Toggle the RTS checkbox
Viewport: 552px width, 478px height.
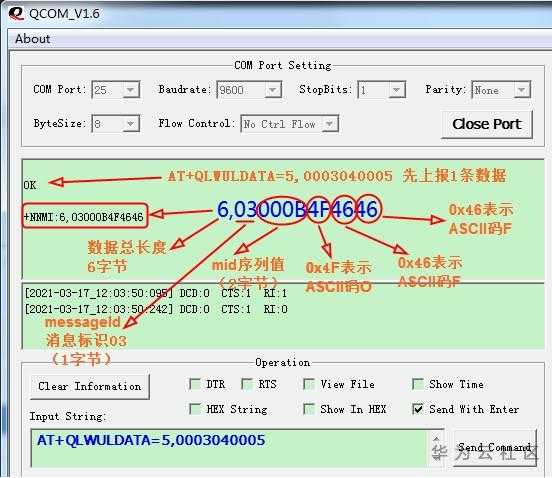[247, 384]
